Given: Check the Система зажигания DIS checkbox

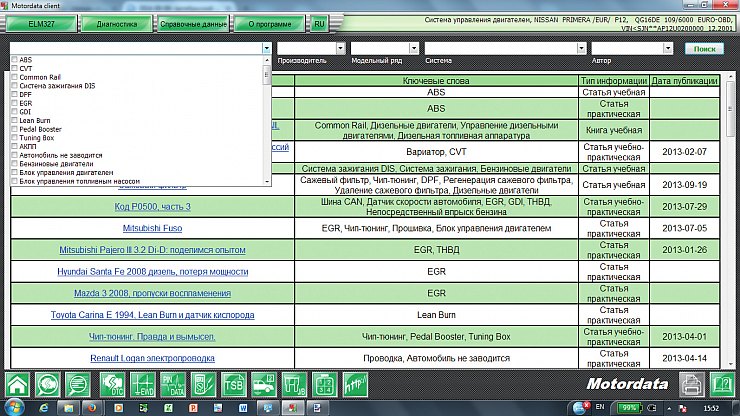Looking at the screenshot, I should 15,85.
